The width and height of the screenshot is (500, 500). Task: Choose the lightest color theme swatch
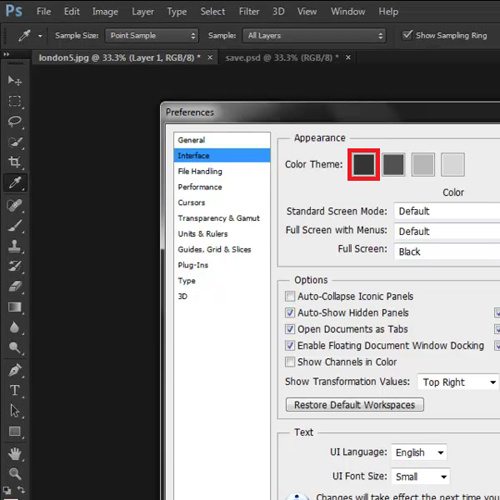coord(453,165)
